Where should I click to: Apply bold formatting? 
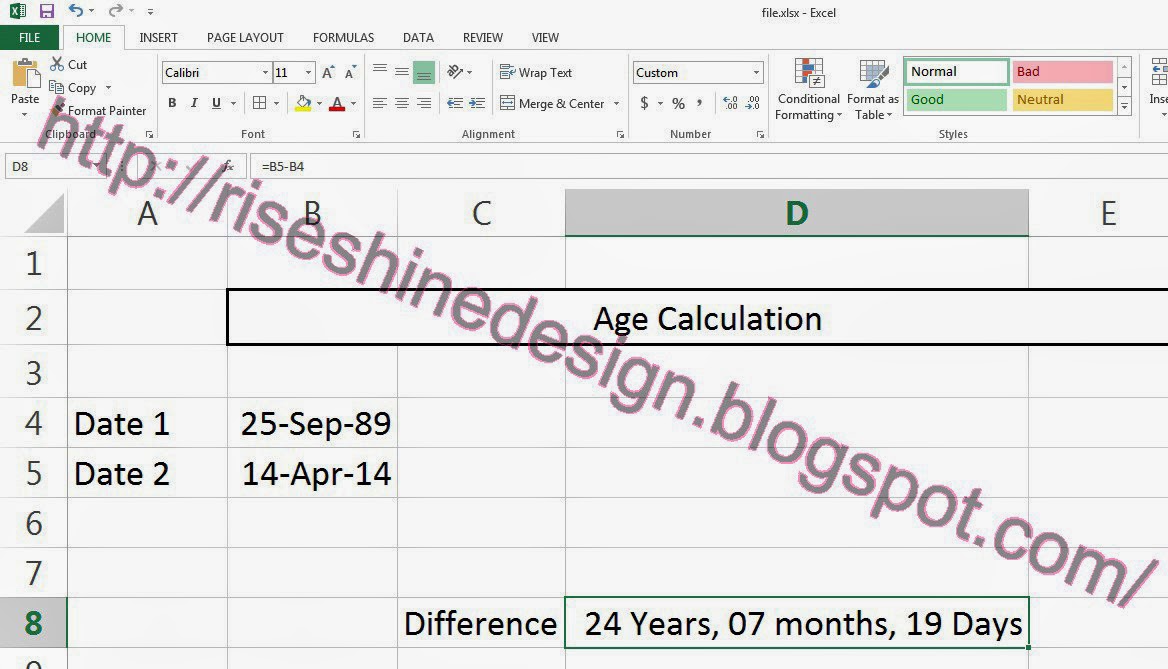pos(172,103)
